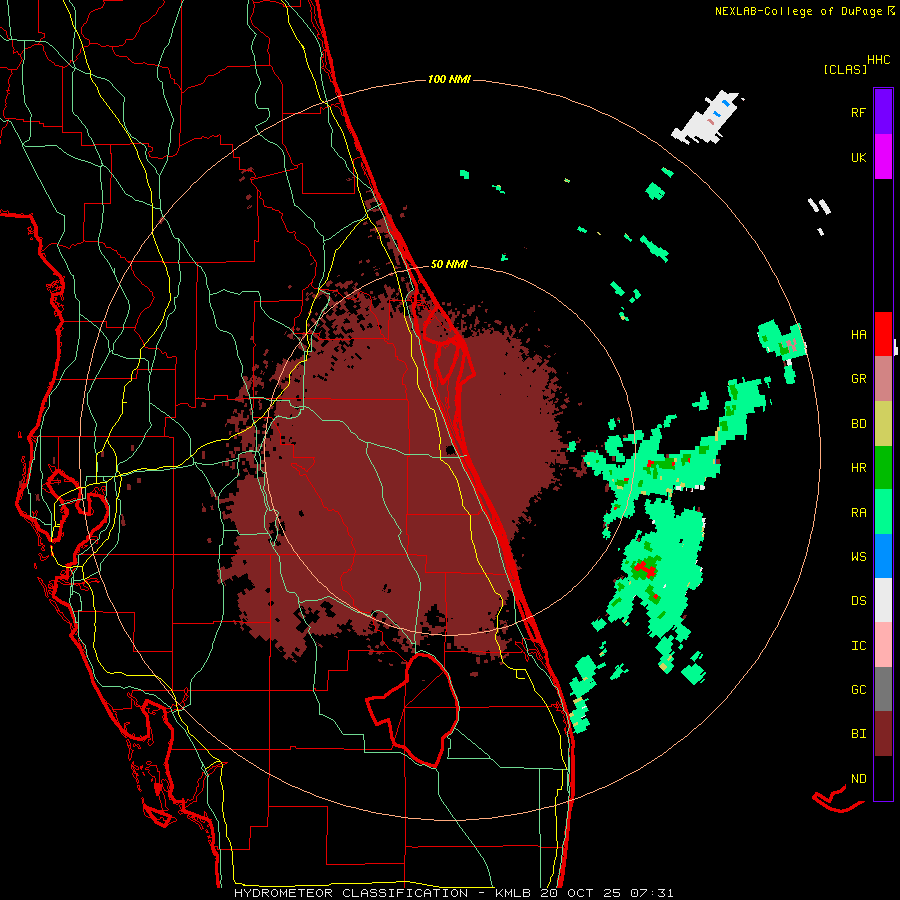Click the 07:31 timestamp

[x=651, y=893]
